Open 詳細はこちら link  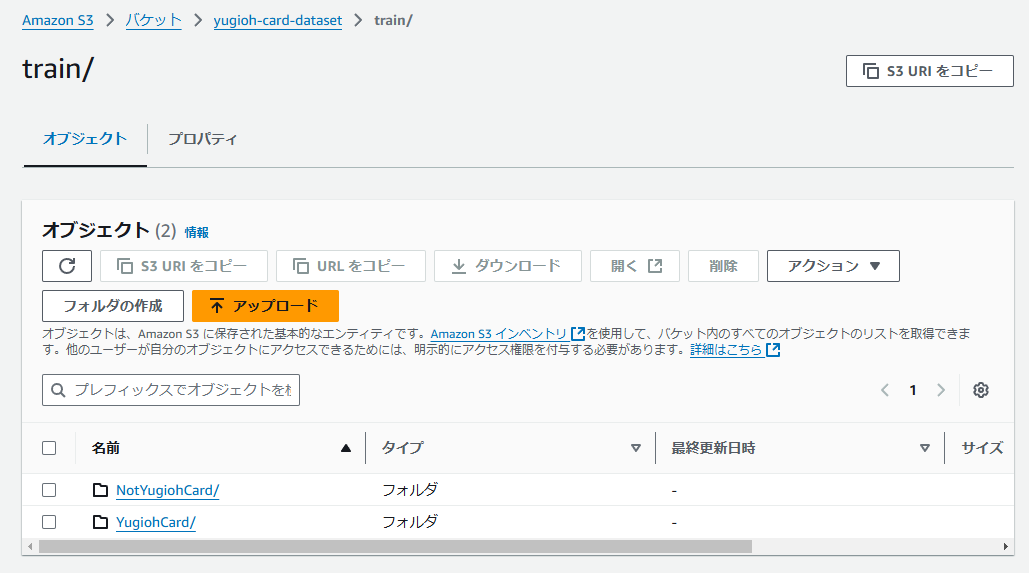(x=726, y=350)
